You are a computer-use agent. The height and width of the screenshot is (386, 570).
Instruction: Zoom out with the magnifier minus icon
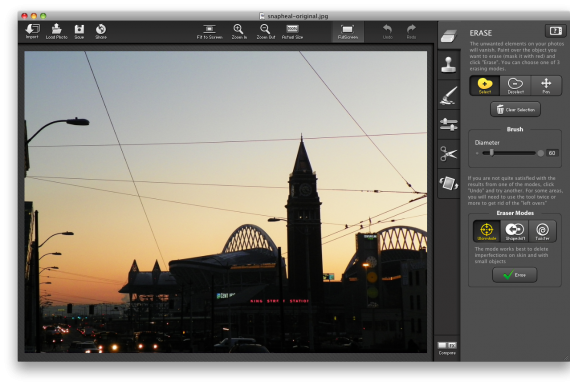pyautogui.click(x=266, y=32)
